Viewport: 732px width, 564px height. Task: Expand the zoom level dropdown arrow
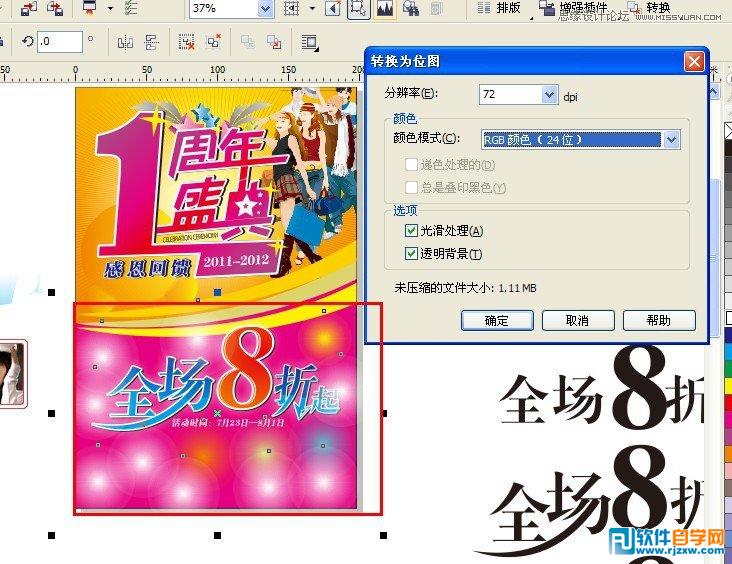tap(266, 8)
